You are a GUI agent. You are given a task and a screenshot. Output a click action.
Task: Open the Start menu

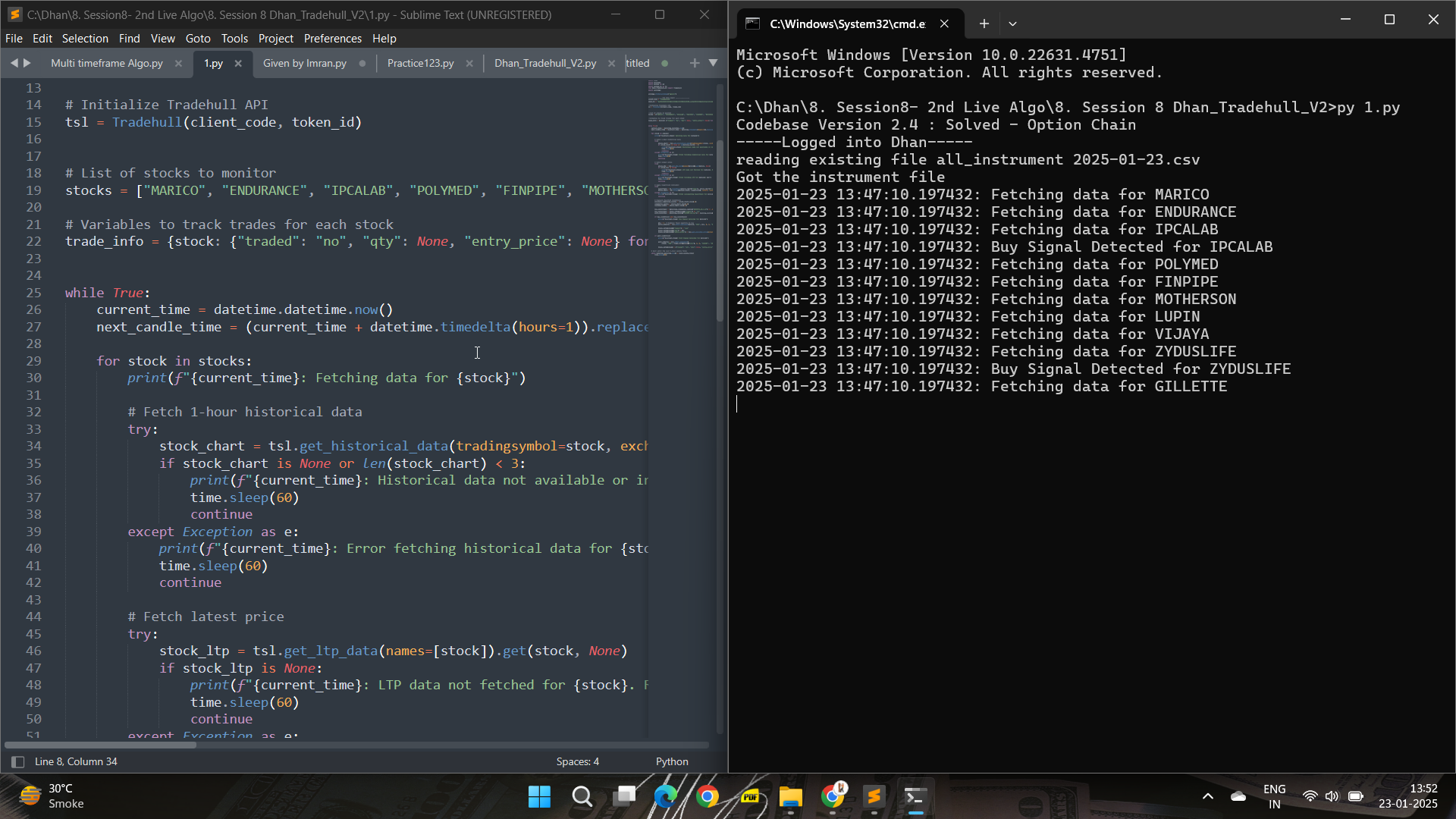pyautogui.click(x=539, y=797)
